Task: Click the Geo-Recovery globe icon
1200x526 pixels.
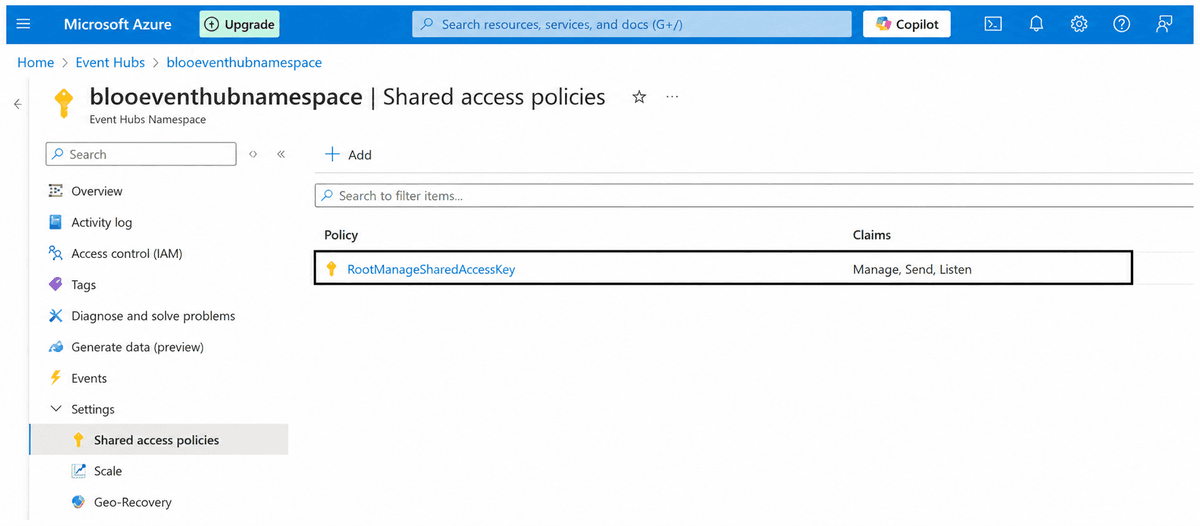Action: click(x=79, y=502)
